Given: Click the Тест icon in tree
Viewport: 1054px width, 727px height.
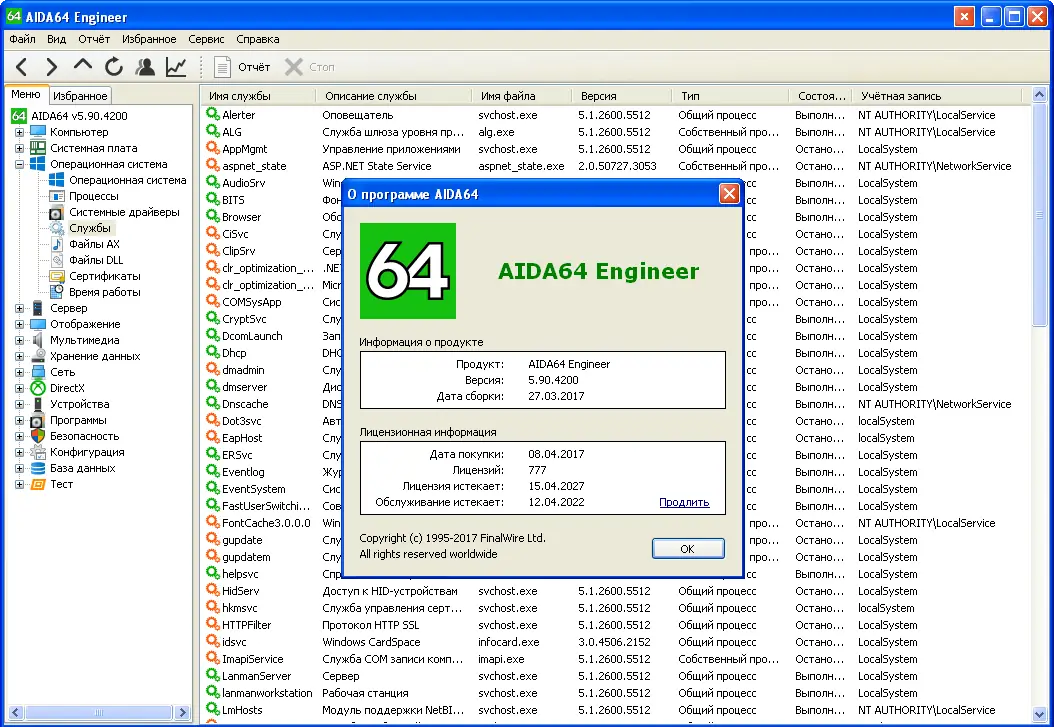Looking at the screenshot, I should pos(38,484).
